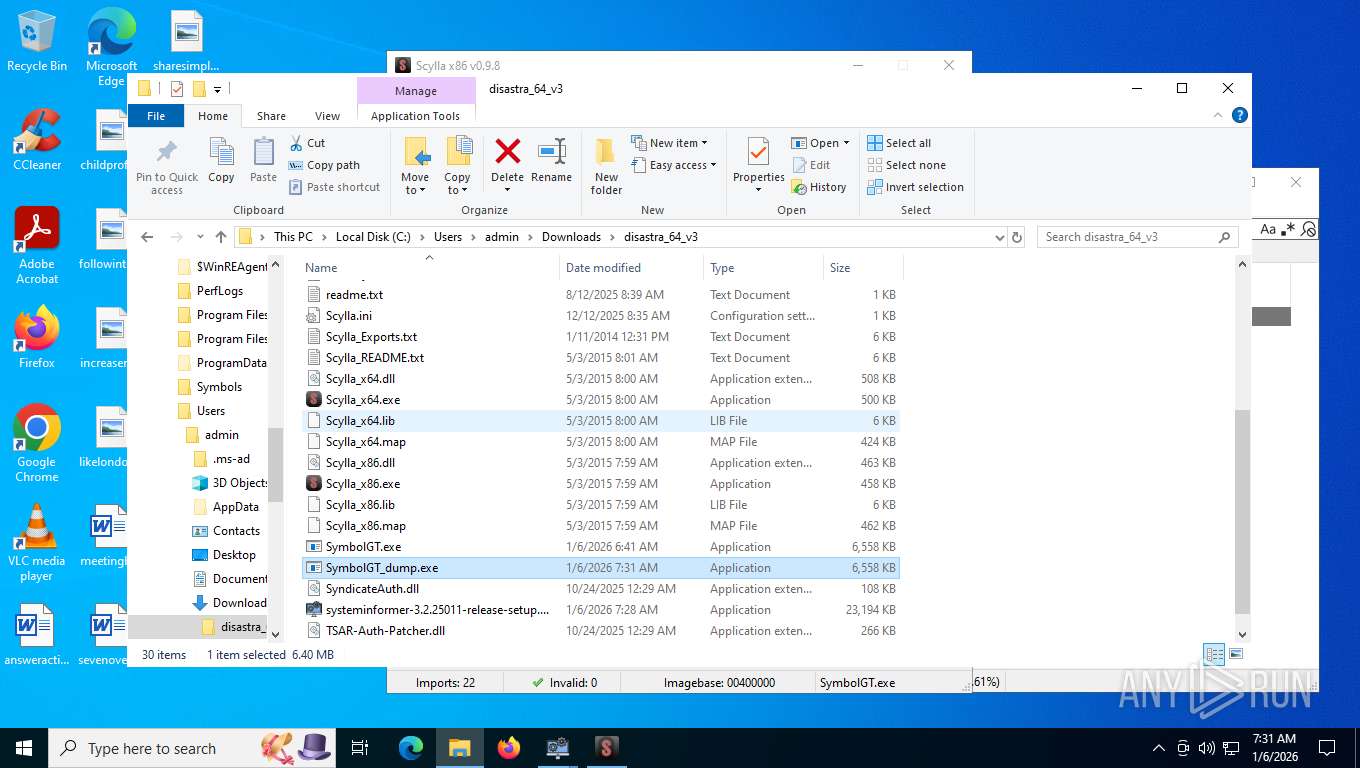Select TSAR-Auth-Patcher.dll file
The image size is (1360, 768).
[x=385, y=631]
